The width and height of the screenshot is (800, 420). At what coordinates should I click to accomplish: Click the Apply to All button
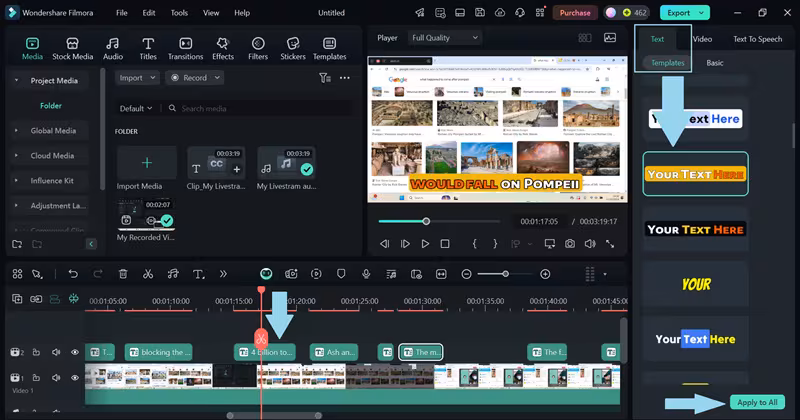(755, 402)
